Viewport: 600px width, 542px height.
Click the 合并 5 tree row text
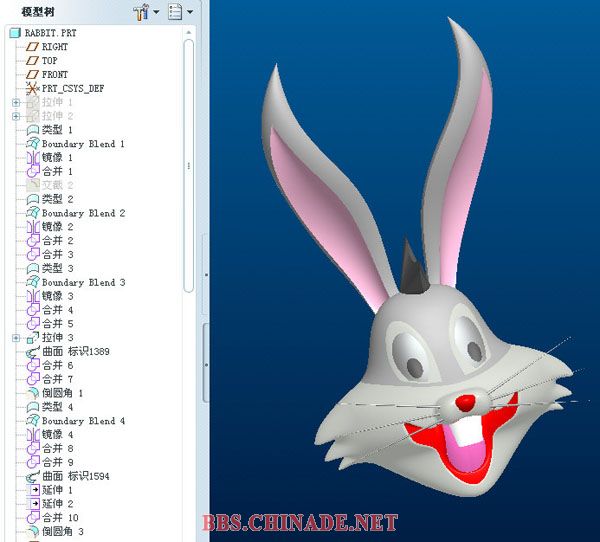click(57, 324)
